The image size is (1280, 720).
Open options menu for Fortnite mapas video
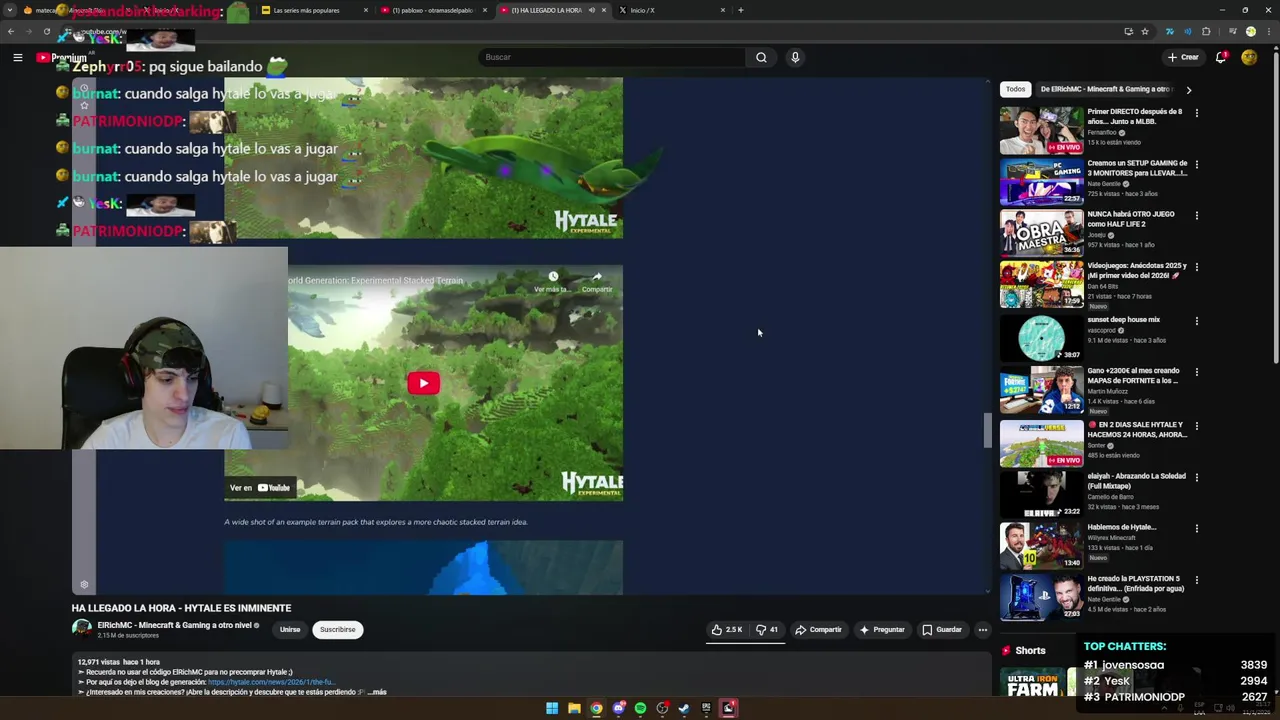pyautogui.click(x=1196, y=372)
